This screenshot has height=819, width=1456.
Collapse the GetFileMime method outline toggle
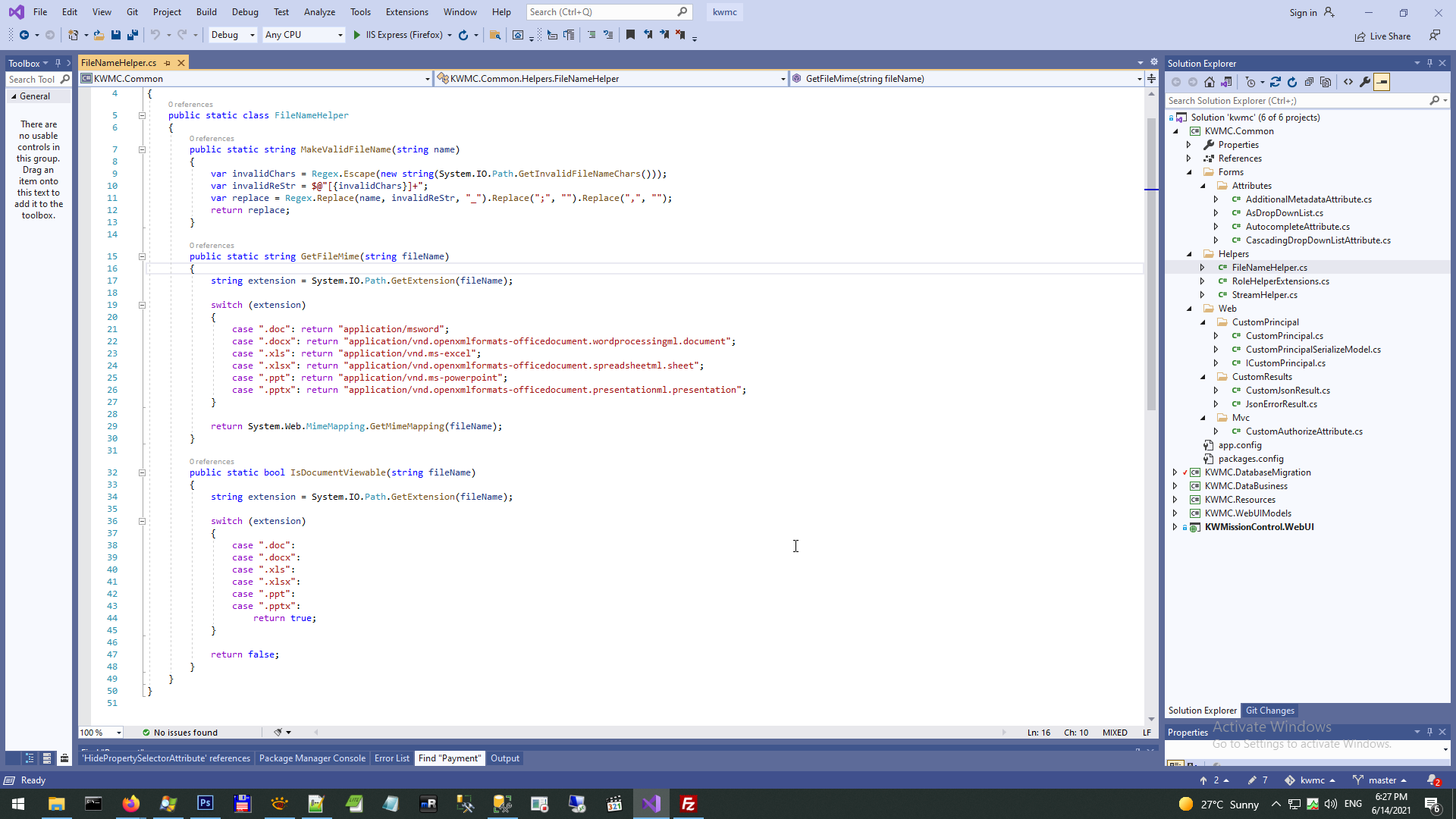[142, 256]
